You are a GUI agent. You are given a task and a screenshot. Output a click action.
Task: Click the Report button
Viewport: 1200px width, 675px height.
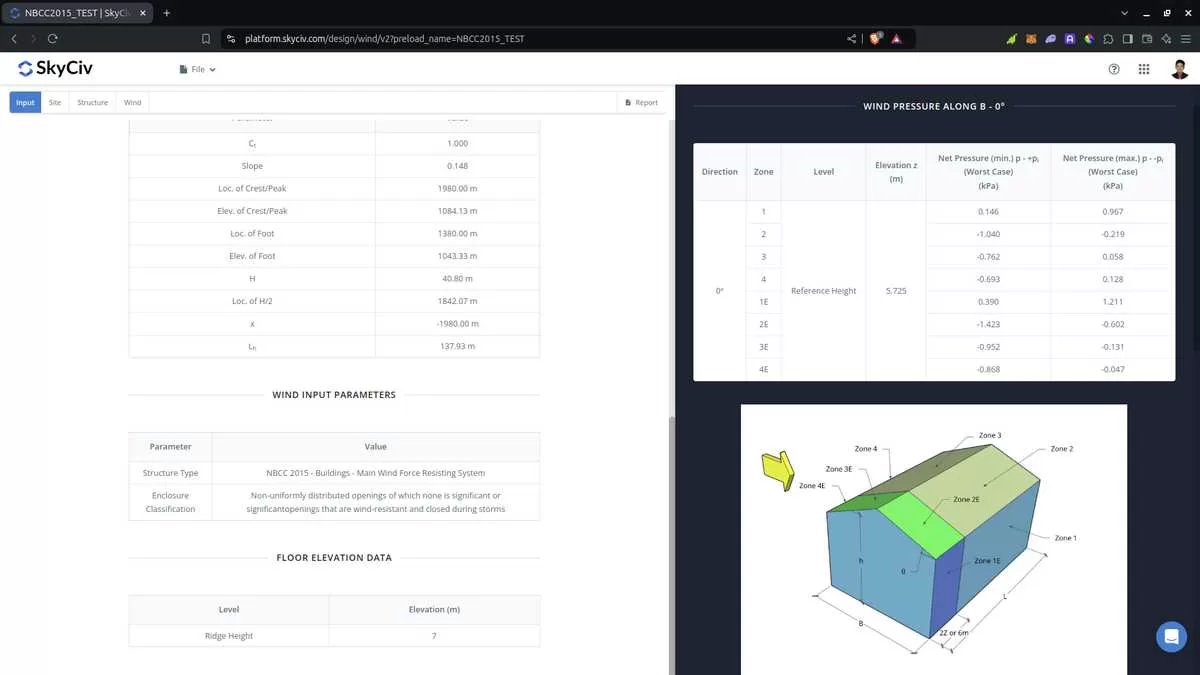coord(641,102)
